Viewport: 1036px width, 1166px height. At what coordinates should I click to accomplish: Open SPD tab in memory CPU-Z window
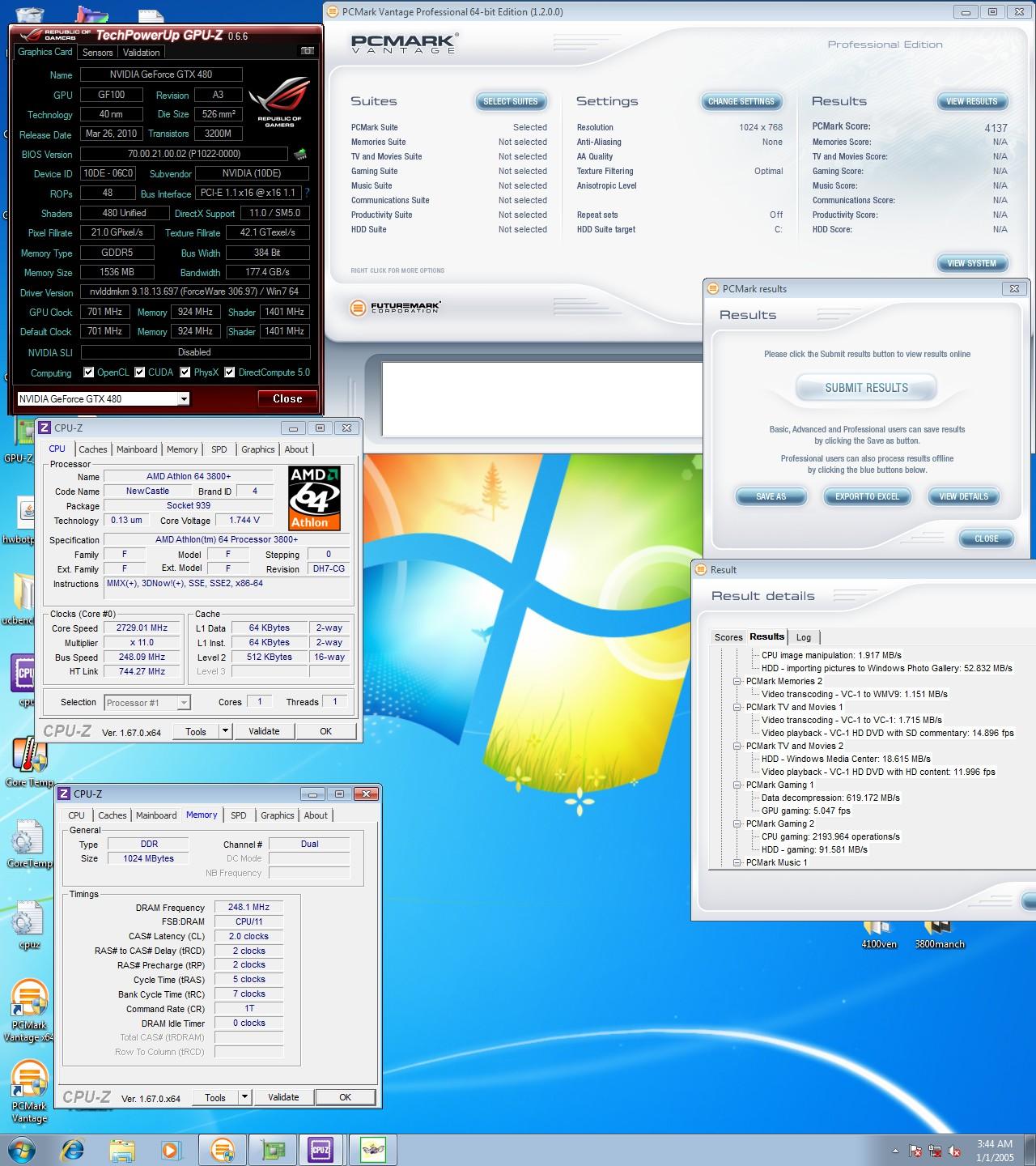click(238, 815)
